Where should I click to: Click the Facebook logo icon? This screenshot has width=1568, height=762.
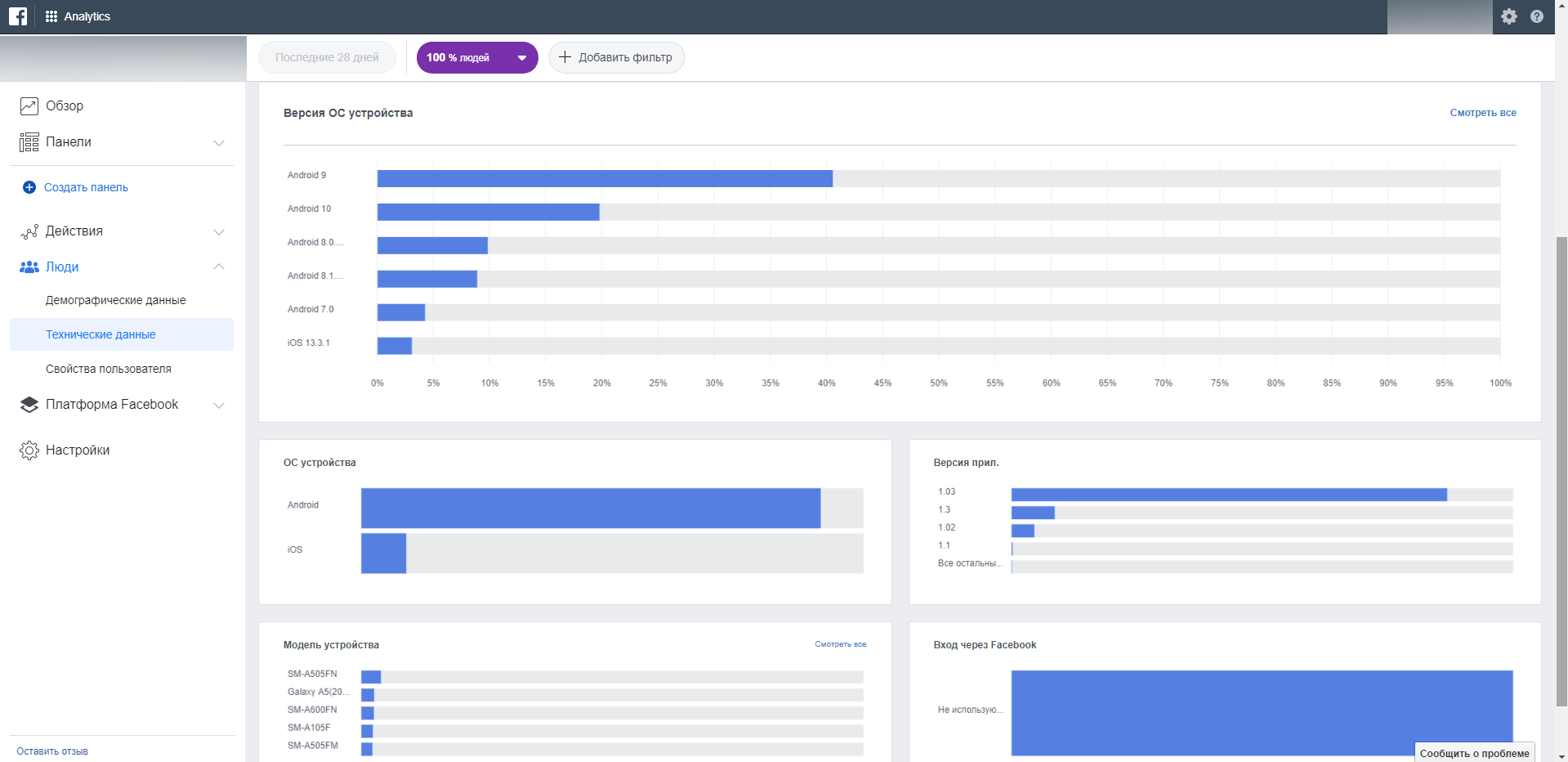[17, 16]
